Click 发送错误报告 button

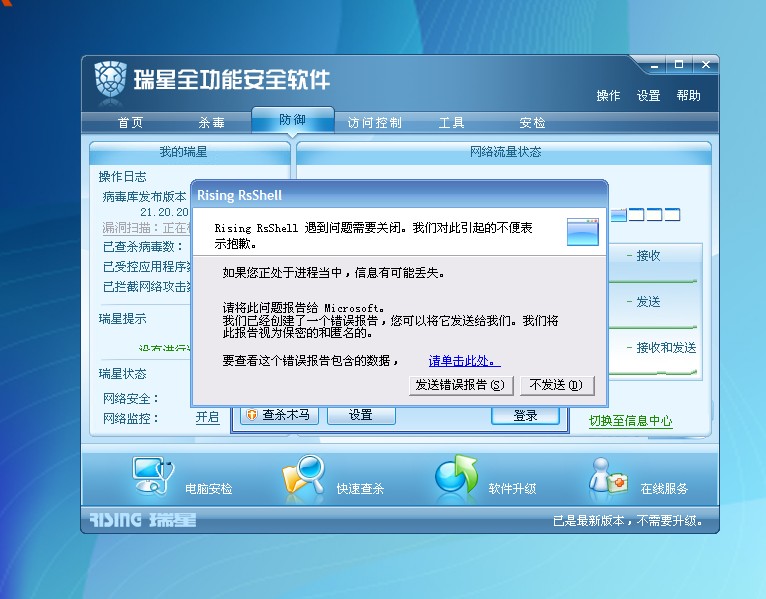coord(461,385)
